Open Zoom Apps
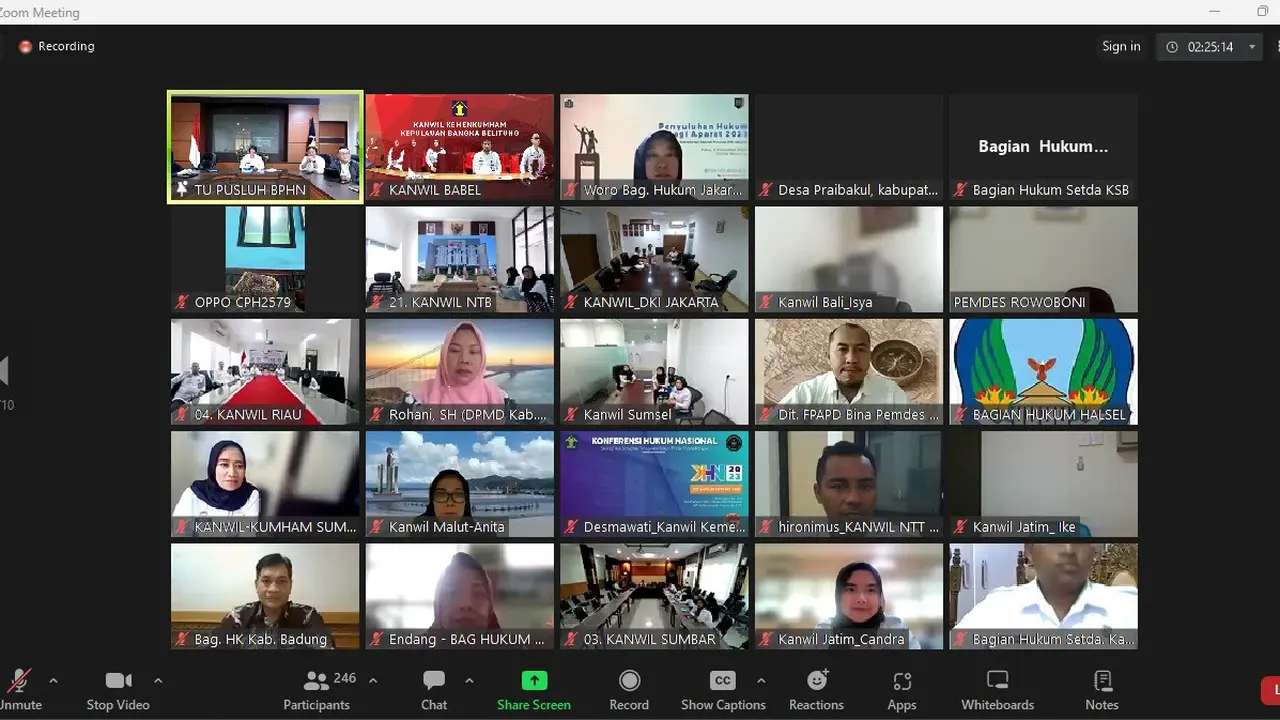Image resolution: width=1280 pixels, height=720 pixels. coord(902,690)
